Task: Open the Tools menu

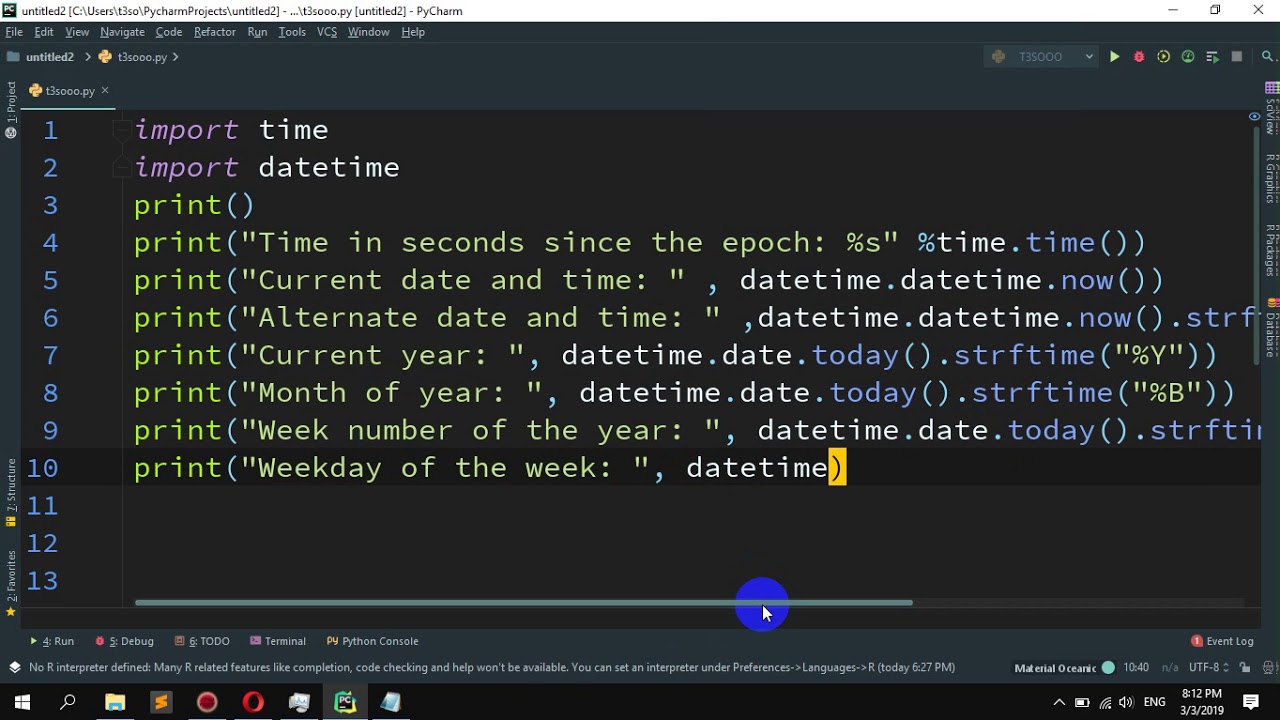Action: pyautogui.click(x=292, y=32)
